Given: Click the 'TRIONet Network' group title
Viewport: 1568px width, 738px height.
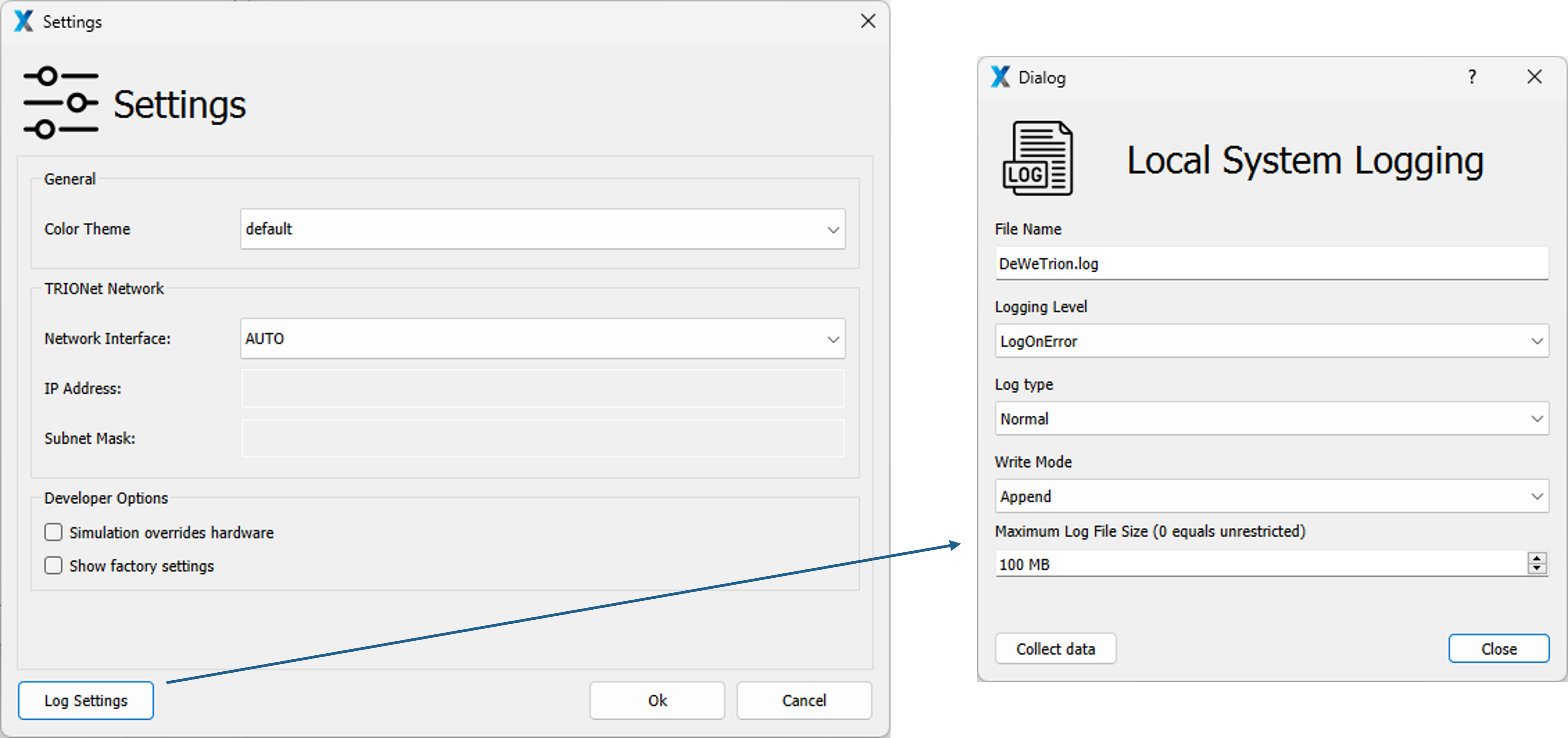Looking at the screenshot, I should click(103, 289).
